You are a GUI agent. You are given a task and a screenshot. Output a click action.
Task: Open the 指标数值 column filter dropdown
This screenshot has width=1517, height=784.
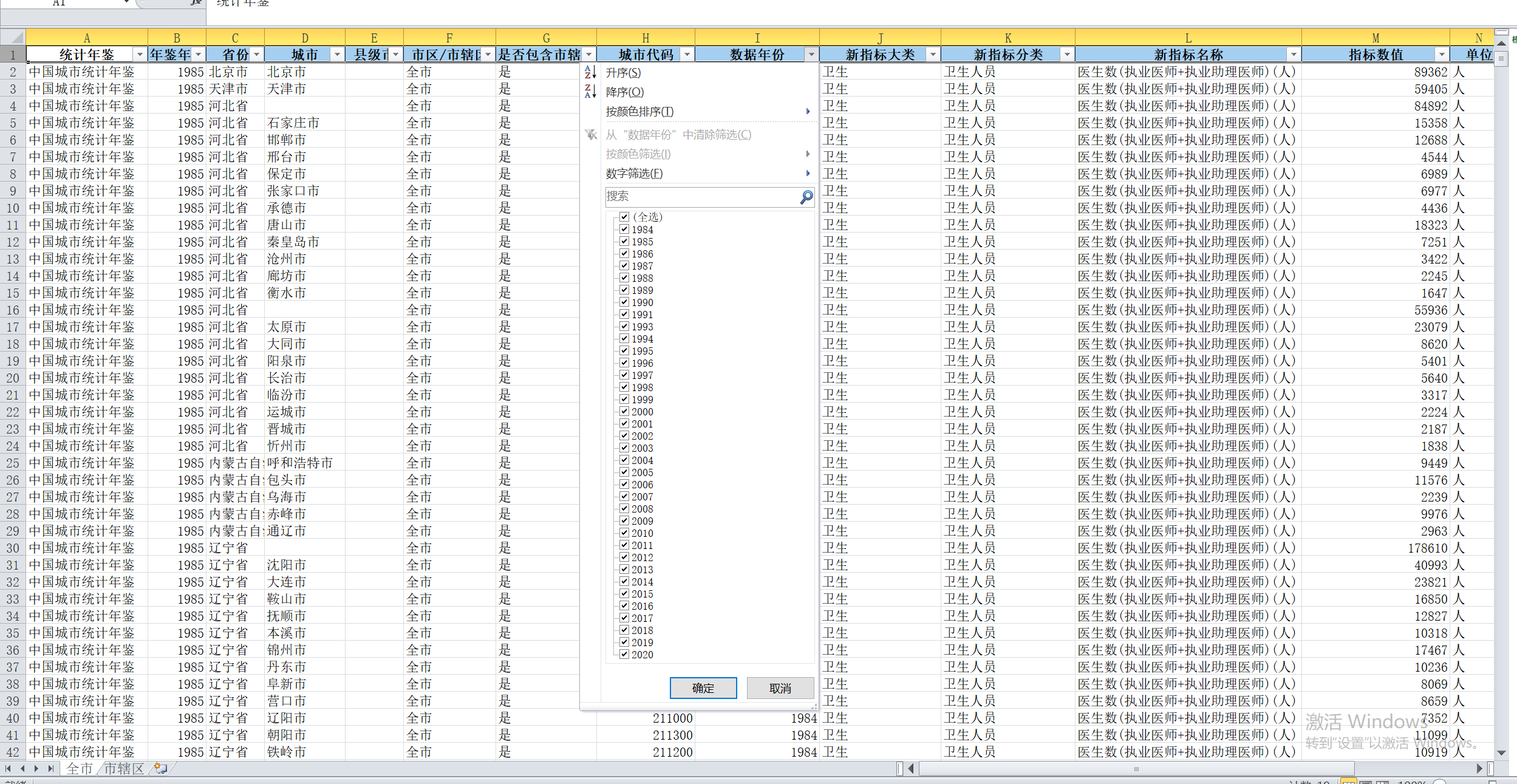click(1441, 55)
